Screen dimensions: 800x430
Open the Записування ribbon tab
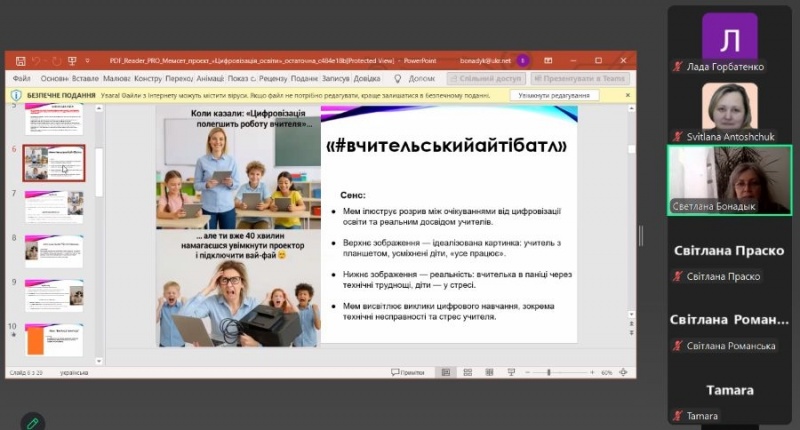(335, 79)
